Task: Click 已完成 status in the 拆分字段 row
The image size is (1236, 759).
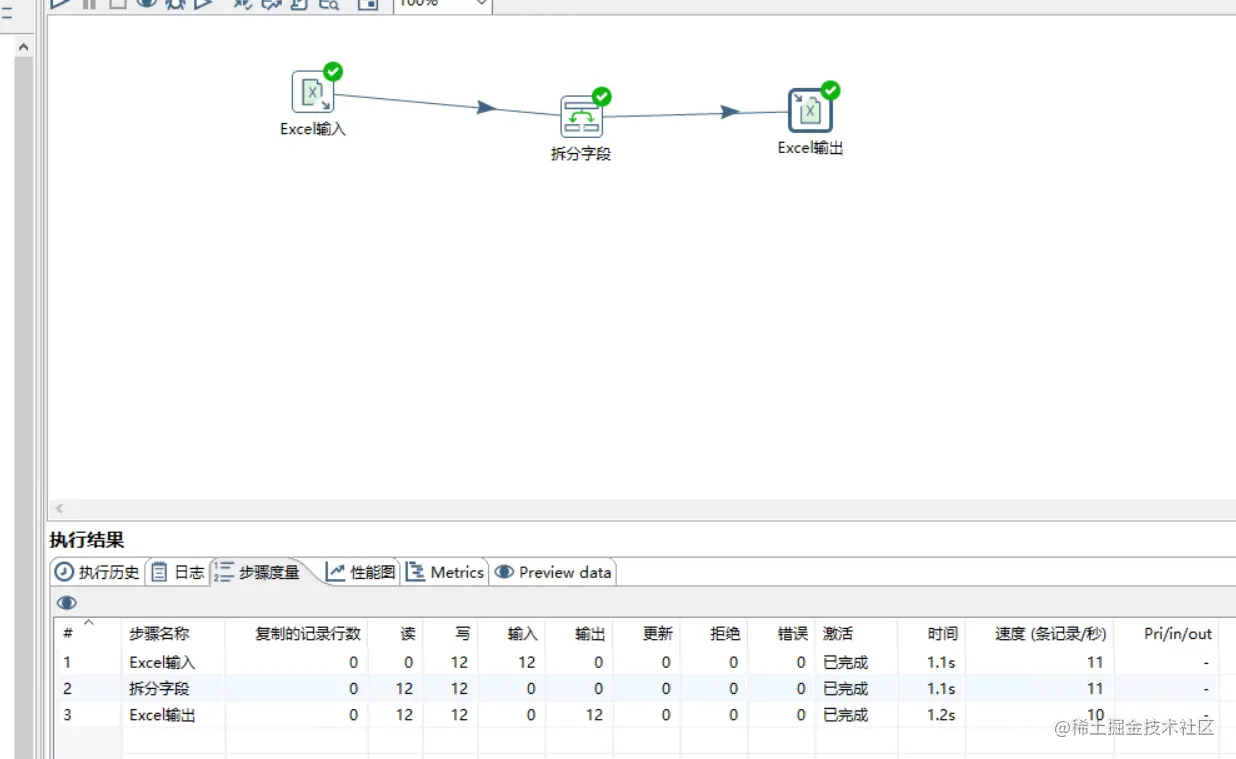Action: (x=846, y=688)
